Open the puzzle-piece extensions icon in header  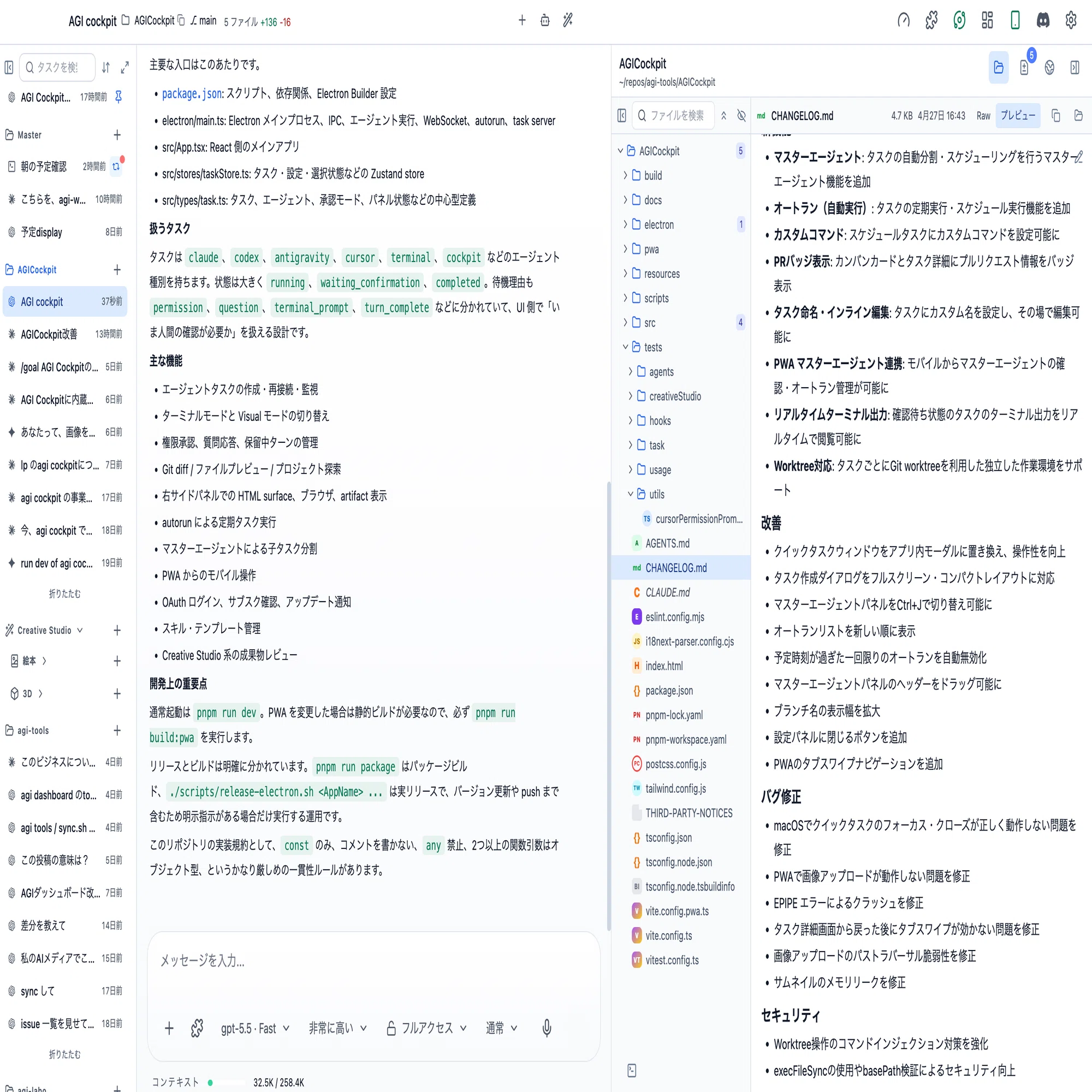point(931,21)
